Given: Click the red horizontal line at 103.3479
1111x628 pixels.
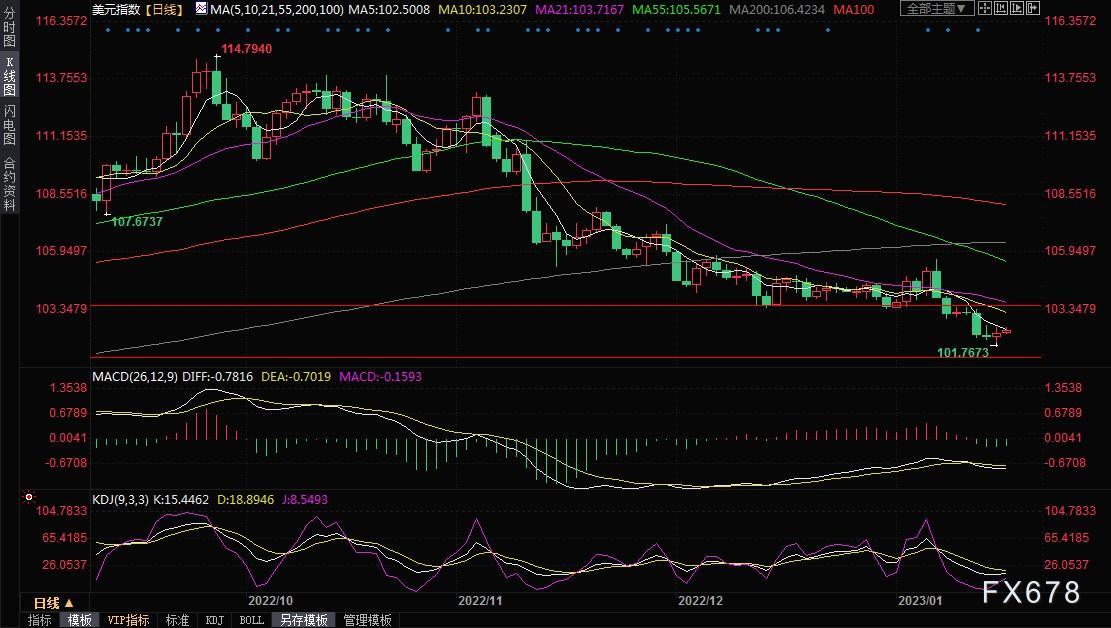Looking at the screenshot, I should (560, 305).
